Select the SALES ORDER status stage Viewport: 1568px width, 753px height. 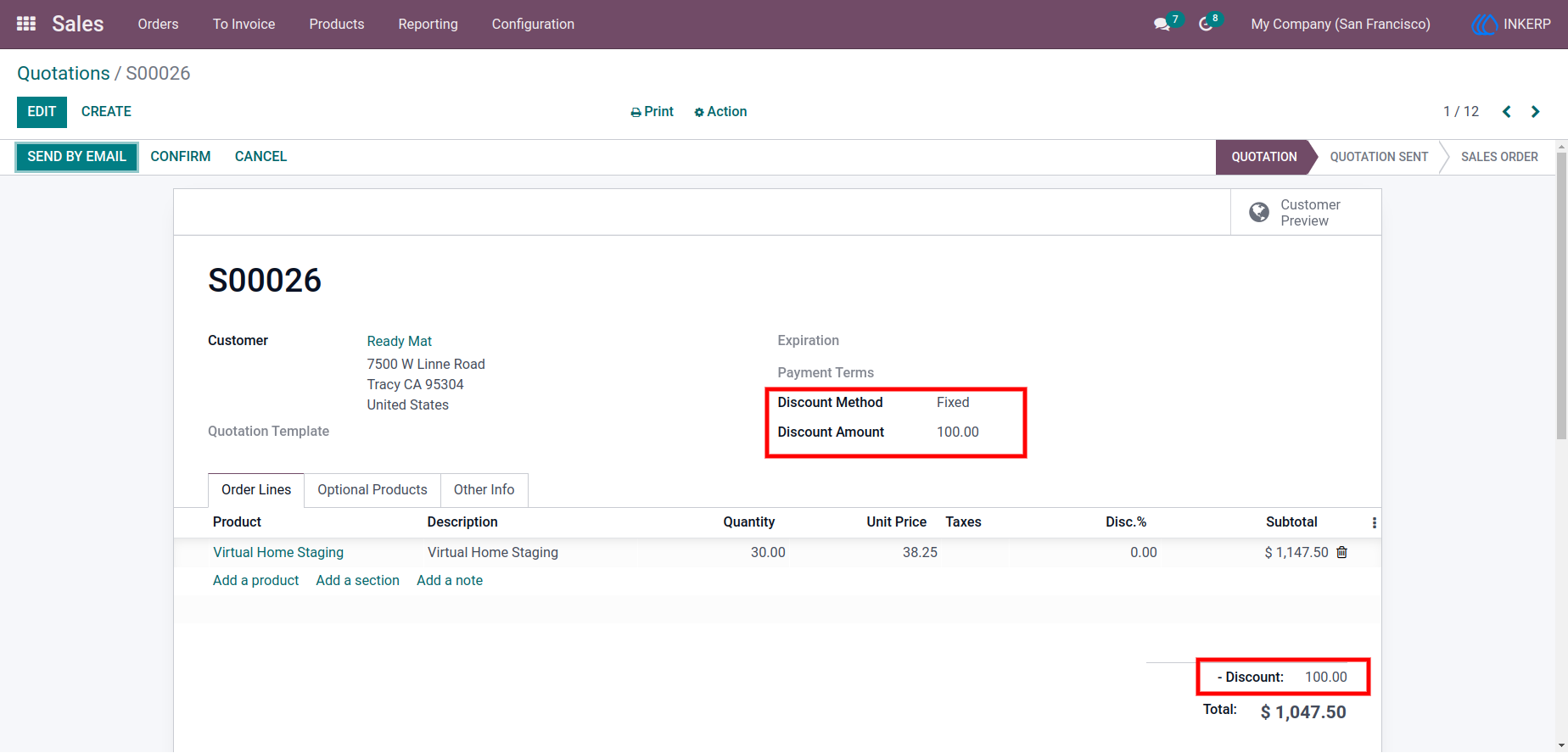click(1499, 157)
